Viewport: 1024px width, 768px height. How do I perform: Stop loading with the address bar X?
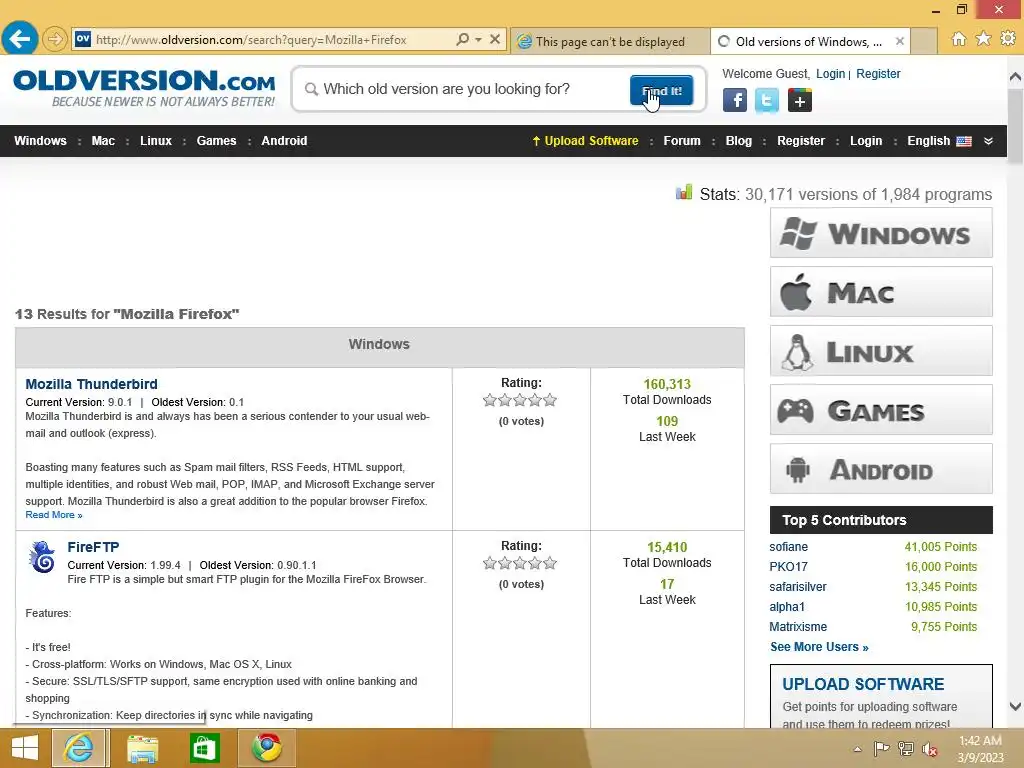coord(495,39)
